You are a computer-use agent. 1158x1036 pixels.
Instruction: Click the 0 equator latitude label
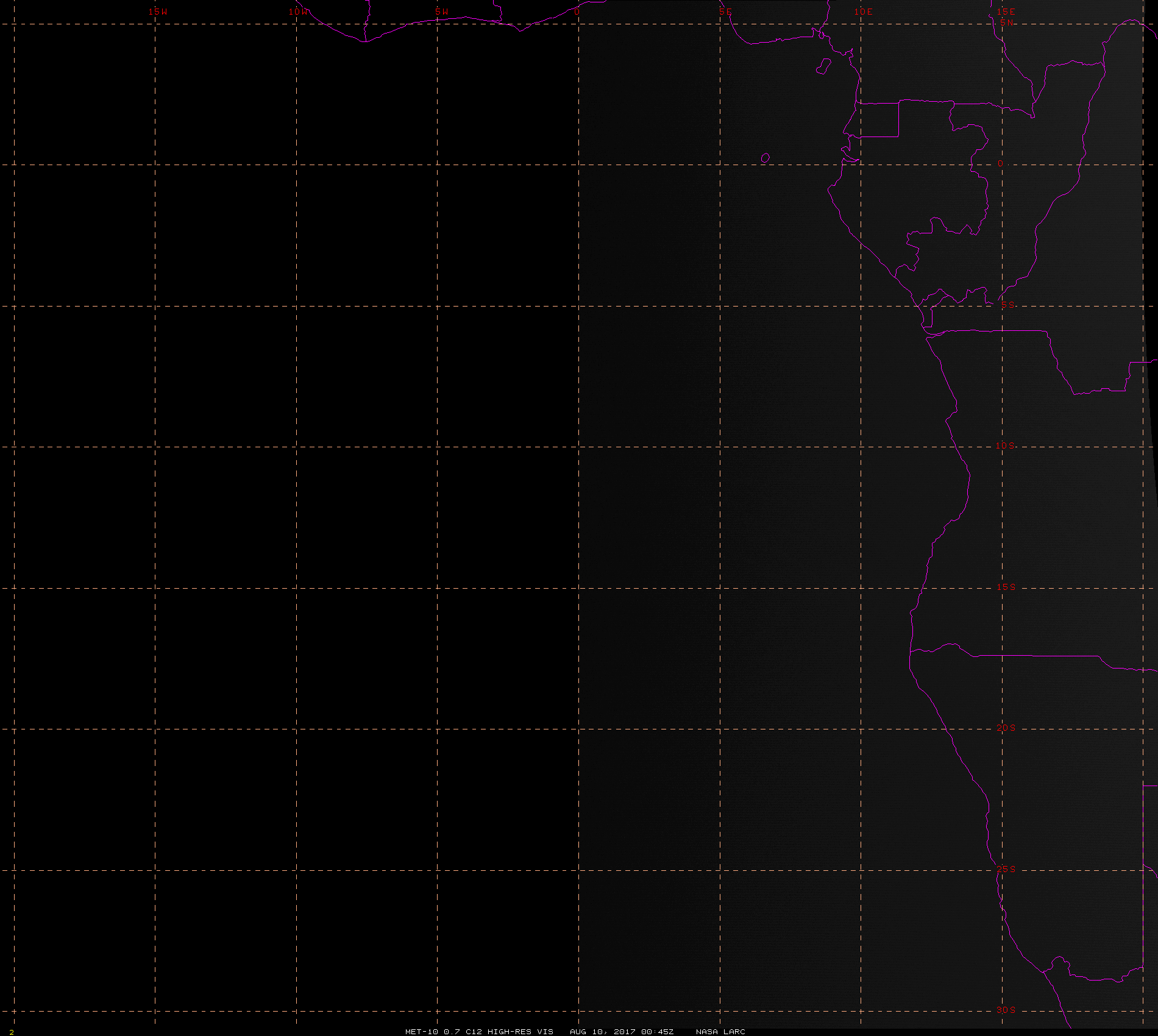tap(1000, 164)
